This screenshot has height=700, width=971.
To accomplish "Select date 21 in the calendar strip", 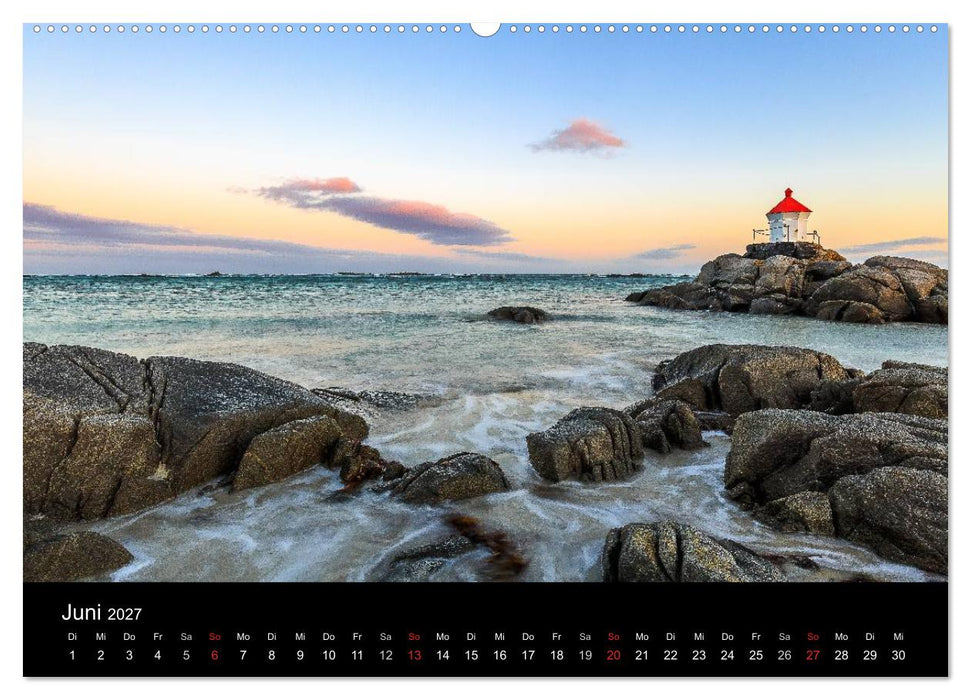I will [x=642, y=655].
